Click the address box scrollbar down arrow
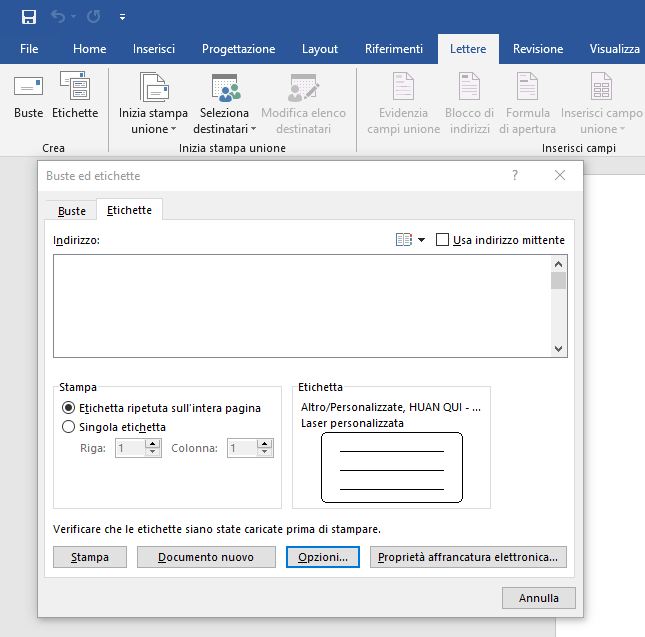The image size is (645, 637). (559, 349)
